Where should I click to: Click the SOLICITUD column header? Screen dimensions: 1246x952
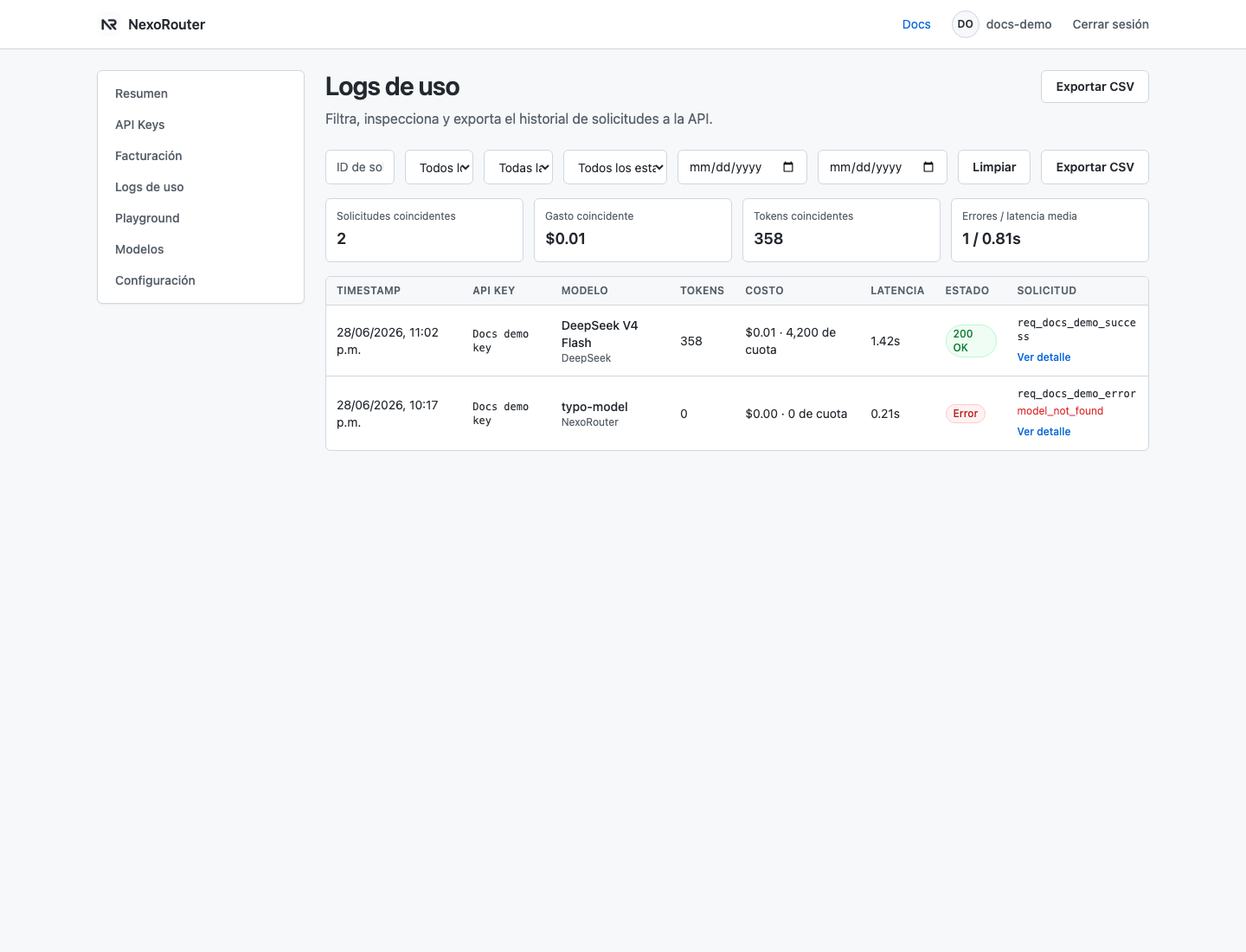click(1047, 291)
